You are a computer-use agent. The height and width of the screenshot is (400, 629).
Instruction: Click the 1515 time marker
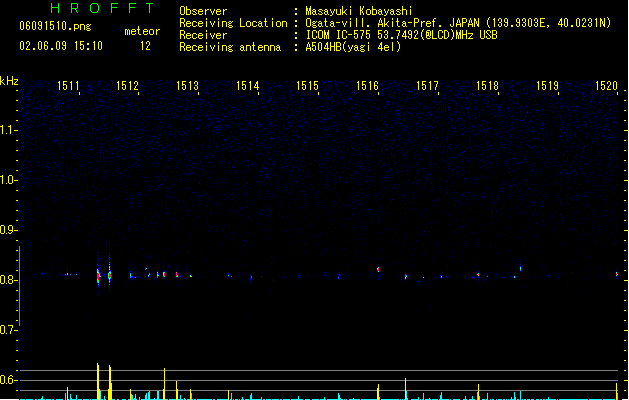[307, 86]
